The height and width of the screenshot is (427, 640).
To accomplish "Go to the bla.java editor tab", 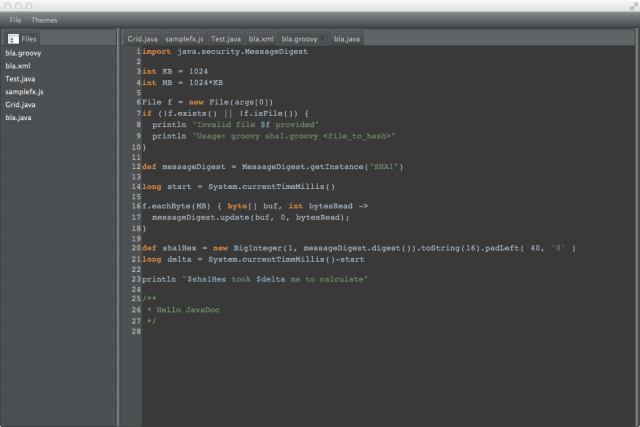I will (347, 39).
